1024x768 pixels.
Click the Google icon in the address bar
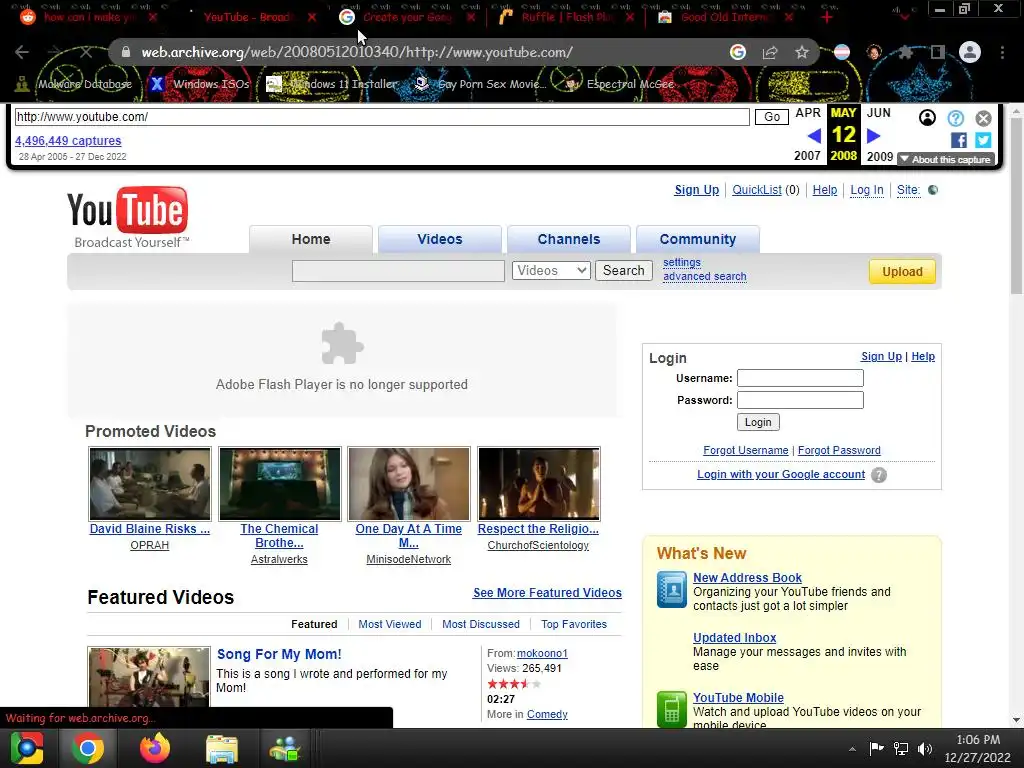[x=738, y=52]
